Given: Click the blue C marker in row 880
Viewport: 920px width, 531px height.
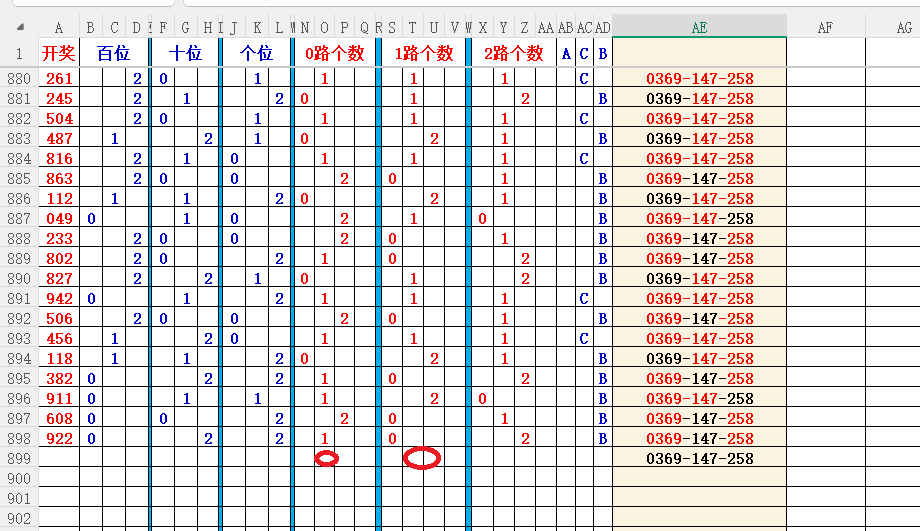Looking at the screenshot, I should tap(584, 78).
